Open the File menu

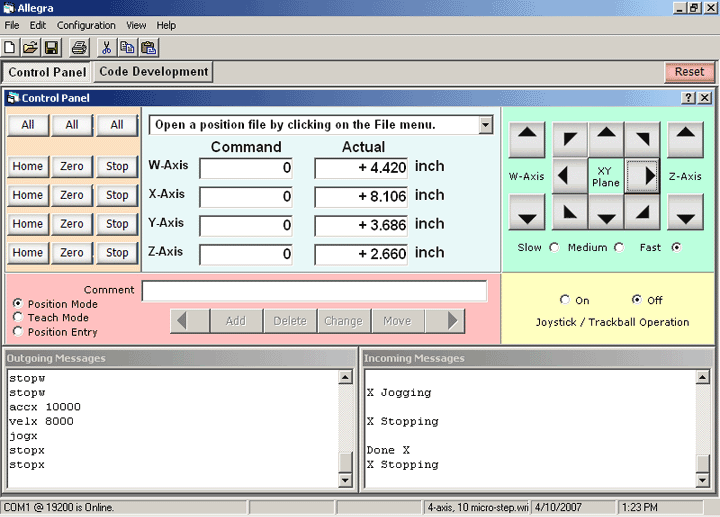click(x=12, y=25)
